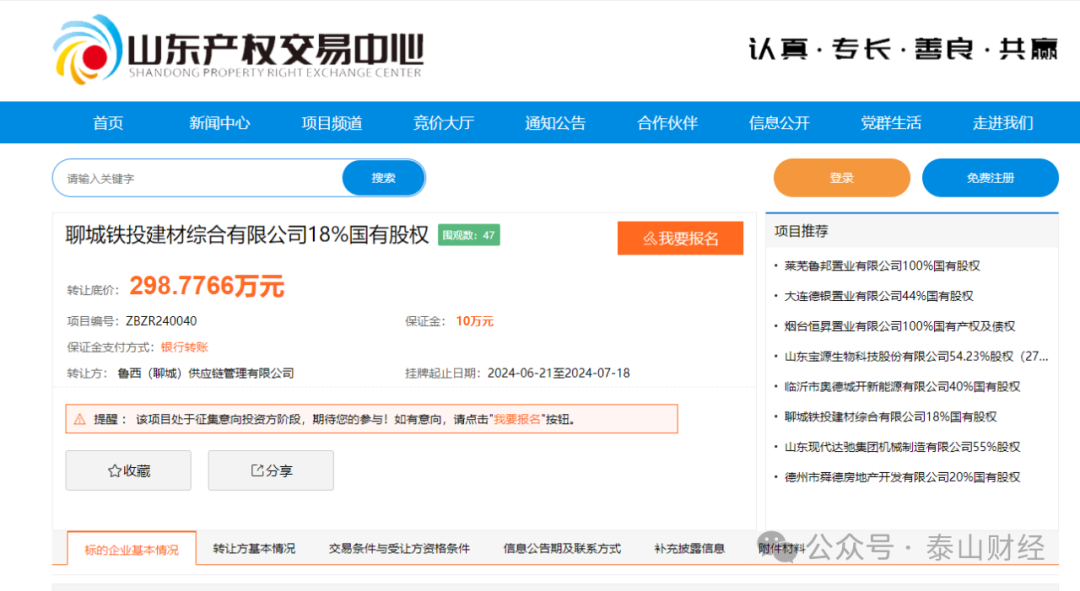Image resolution: width=1080 pixels, height=591 pixels.
Task: Open the 竞价大厅 menu
Action: pyautogui.click(x=443, y=122)
